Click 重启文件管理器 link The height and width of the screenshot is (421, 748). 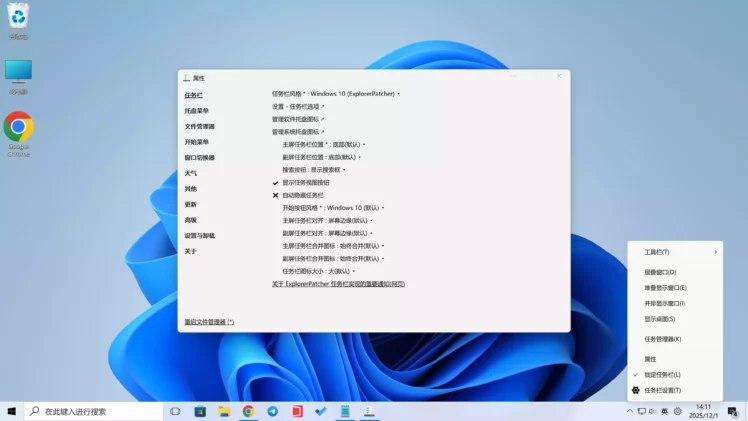209,322
